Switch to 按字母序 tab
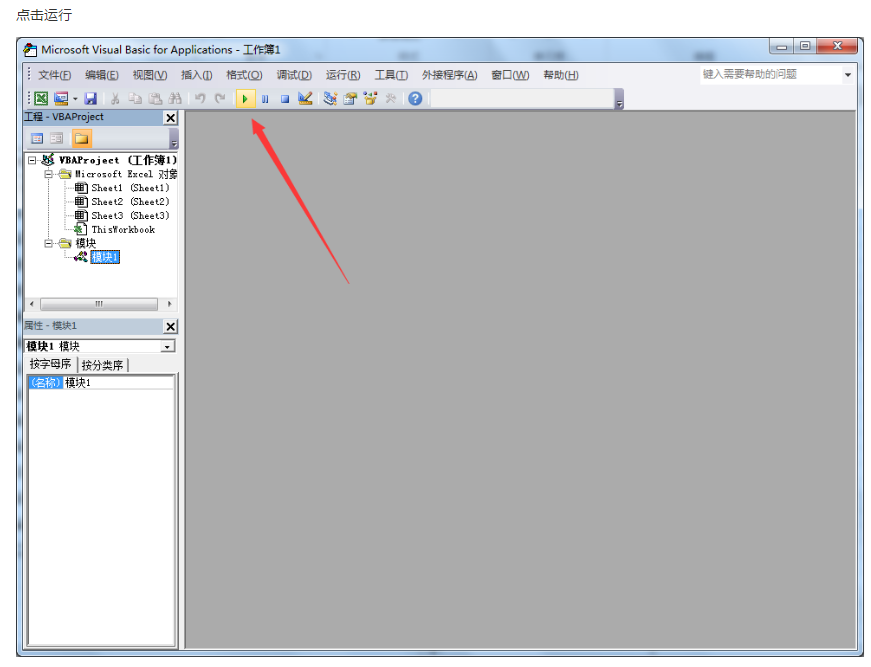The width and height of the screenshot is (871, 667). click(x=51, y=364)
